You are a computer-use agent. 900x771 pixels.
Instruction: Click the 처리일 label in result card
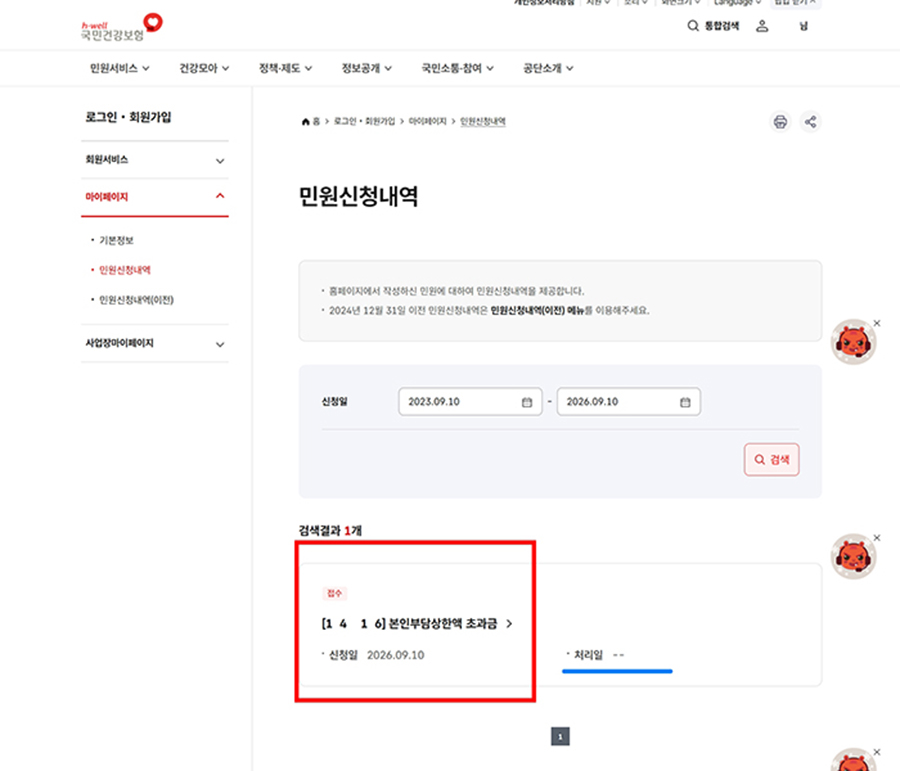click(588, 655)
